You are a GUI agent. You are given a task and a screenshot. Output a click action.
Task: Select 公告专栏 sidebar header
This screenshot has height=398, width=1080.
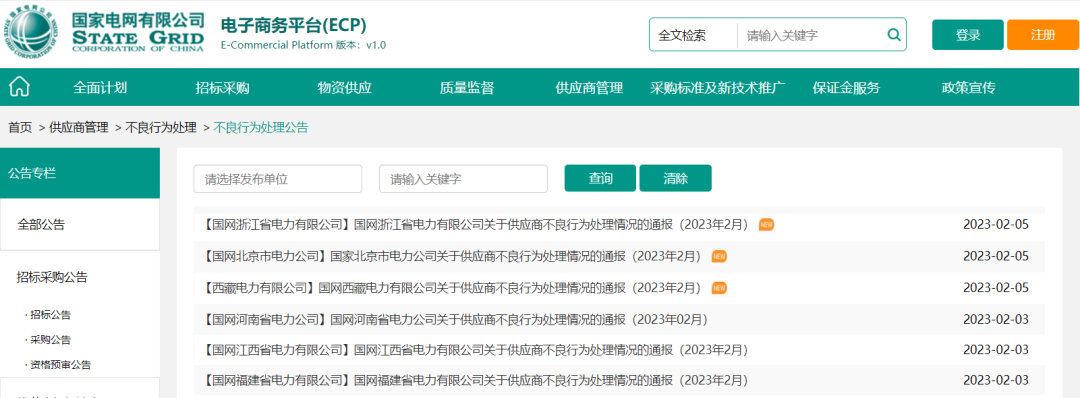[x=80, y=173]
